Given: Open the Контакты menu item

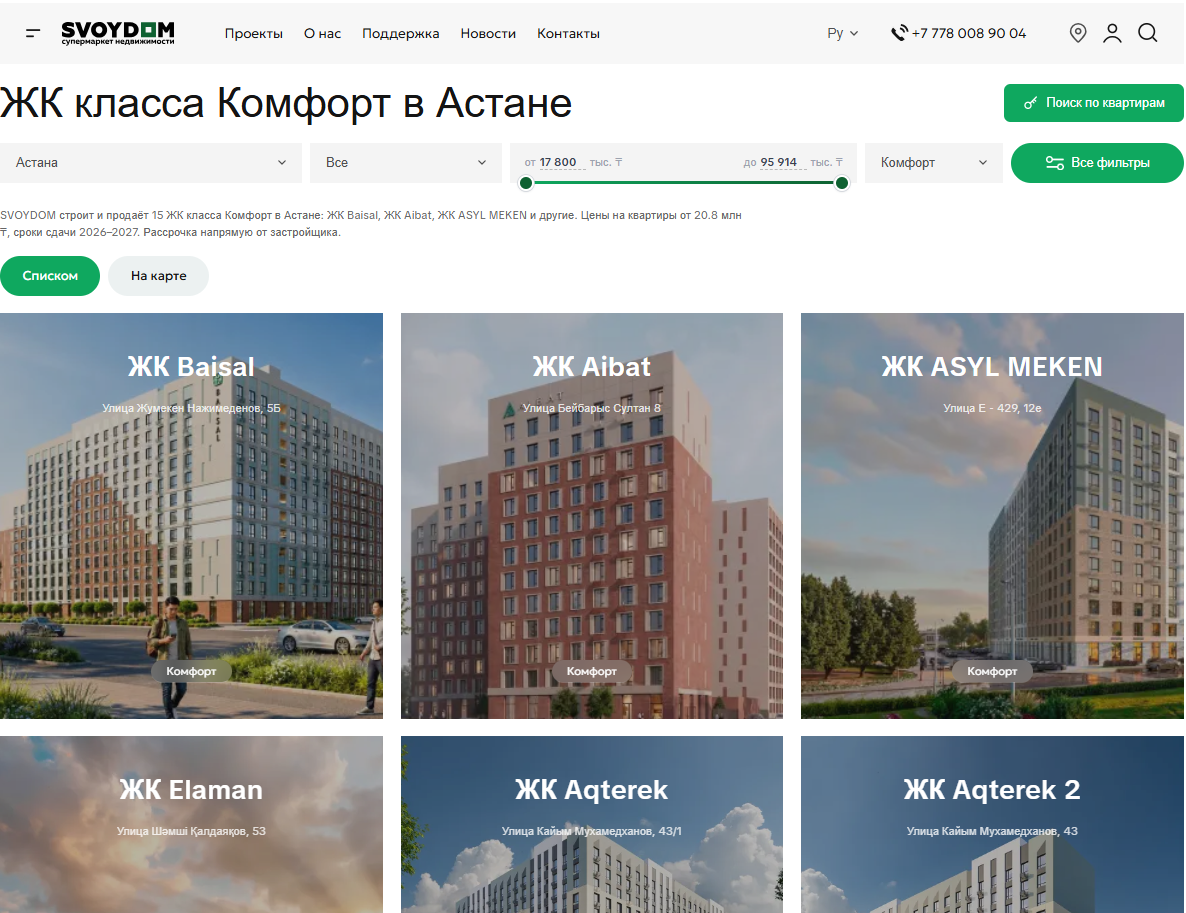Looking at the screenshot, I should 568,33.
